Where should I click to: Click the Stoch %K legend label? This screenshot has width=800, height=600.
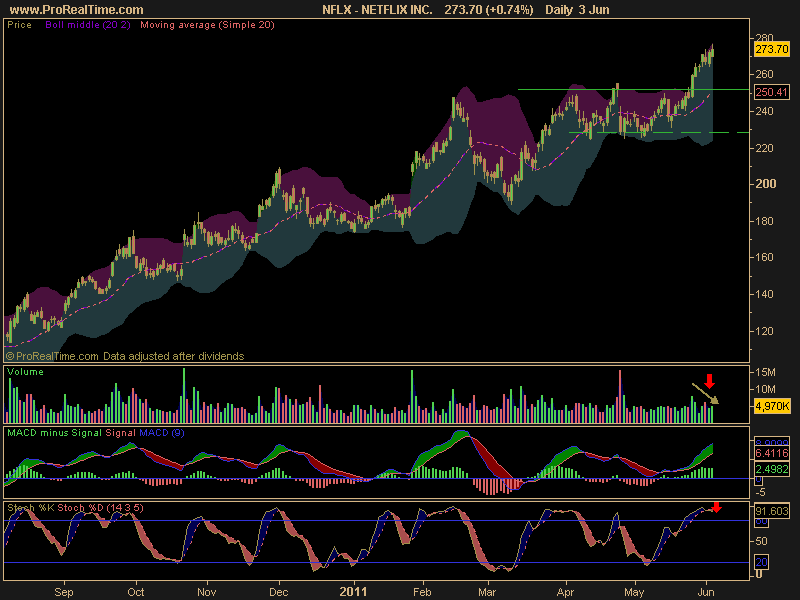click(31, 508)
